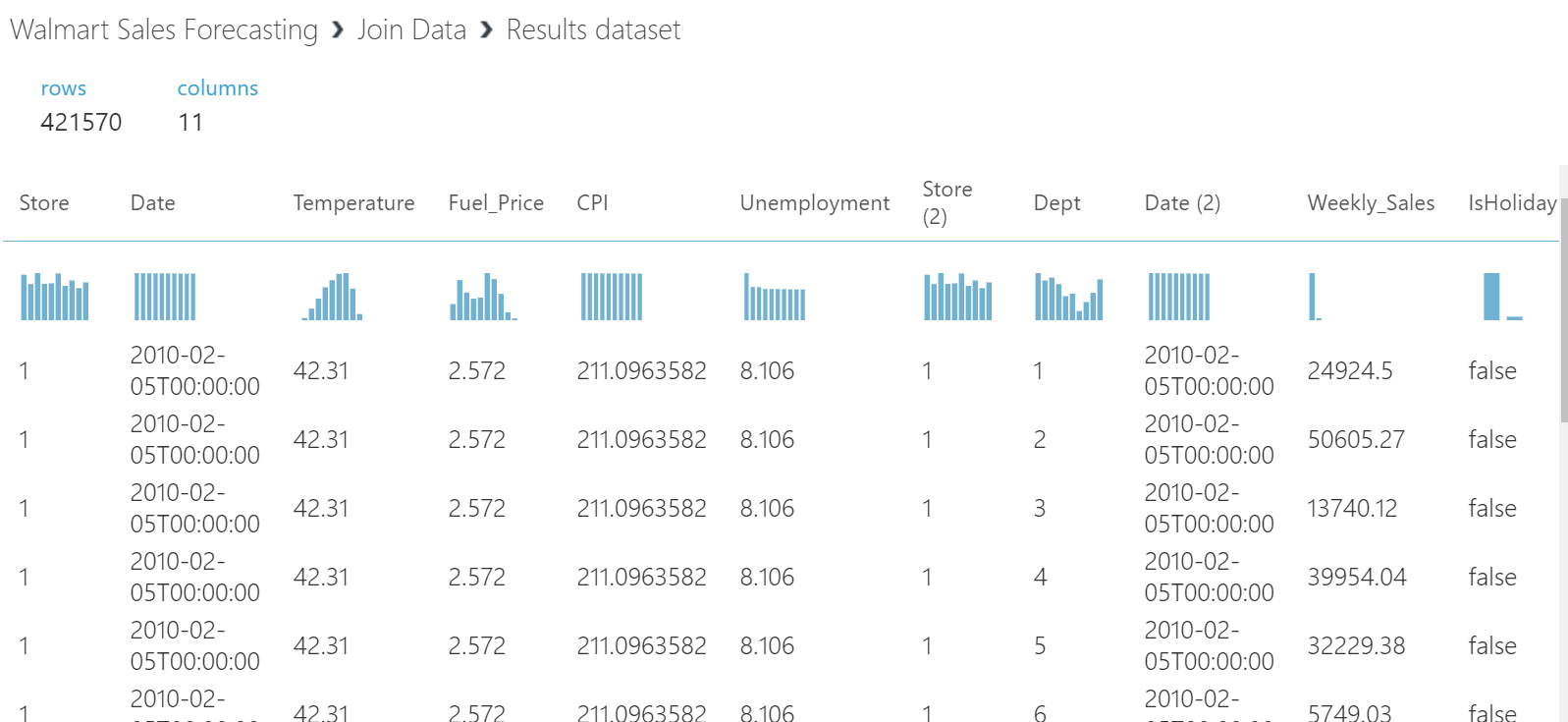
Task: Click the Store (2) histogram chart
Action: point(957,297)
